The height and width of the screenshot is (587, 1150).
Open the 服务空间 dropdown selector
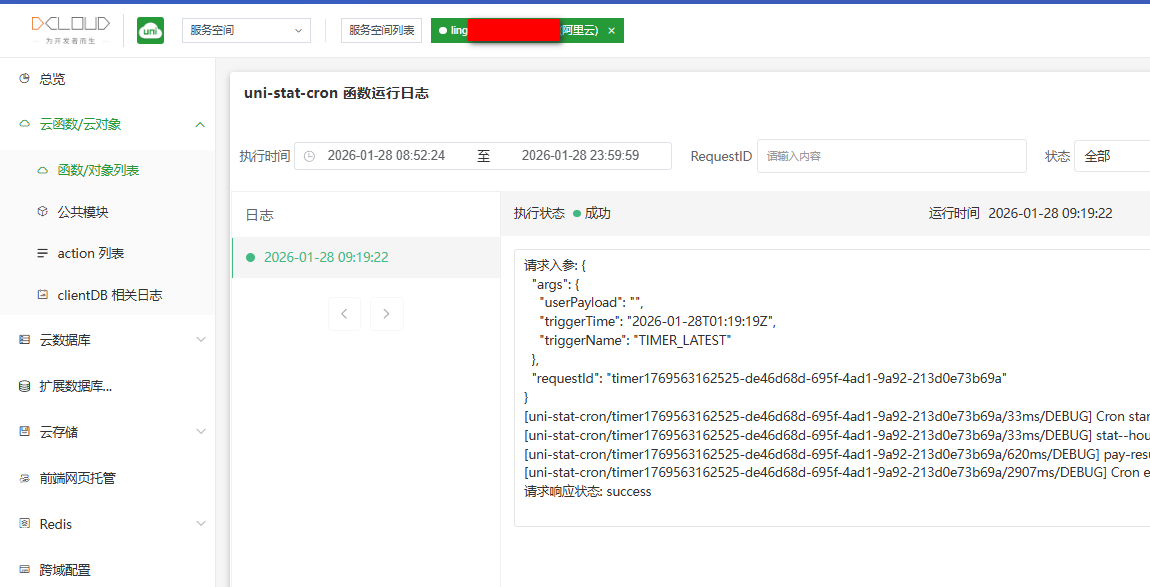pos(246,31)
